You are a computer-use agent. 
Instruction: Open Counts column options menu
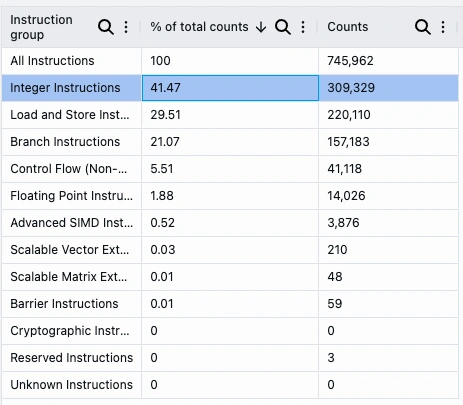click(443, 27)
